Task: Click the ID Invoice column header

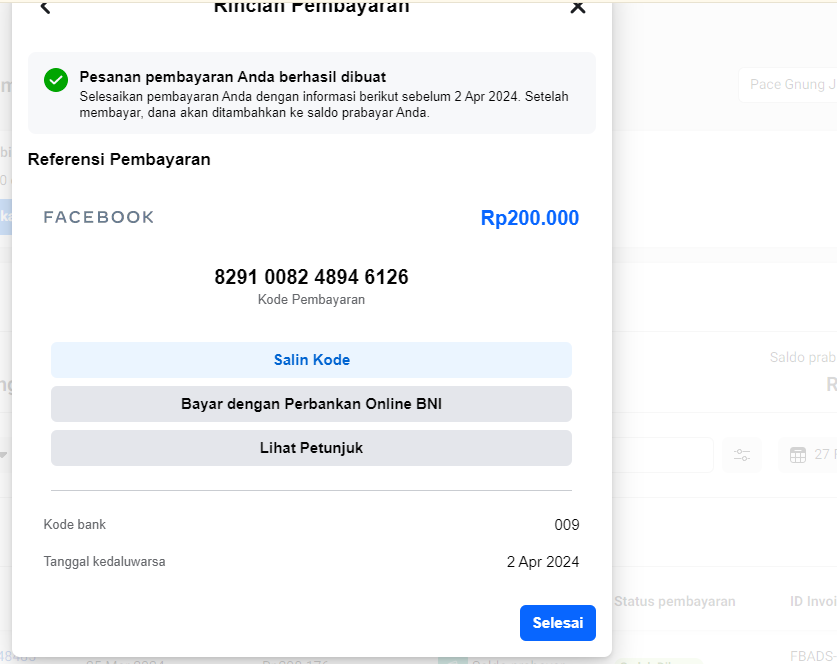Action: tap(812, 601)
